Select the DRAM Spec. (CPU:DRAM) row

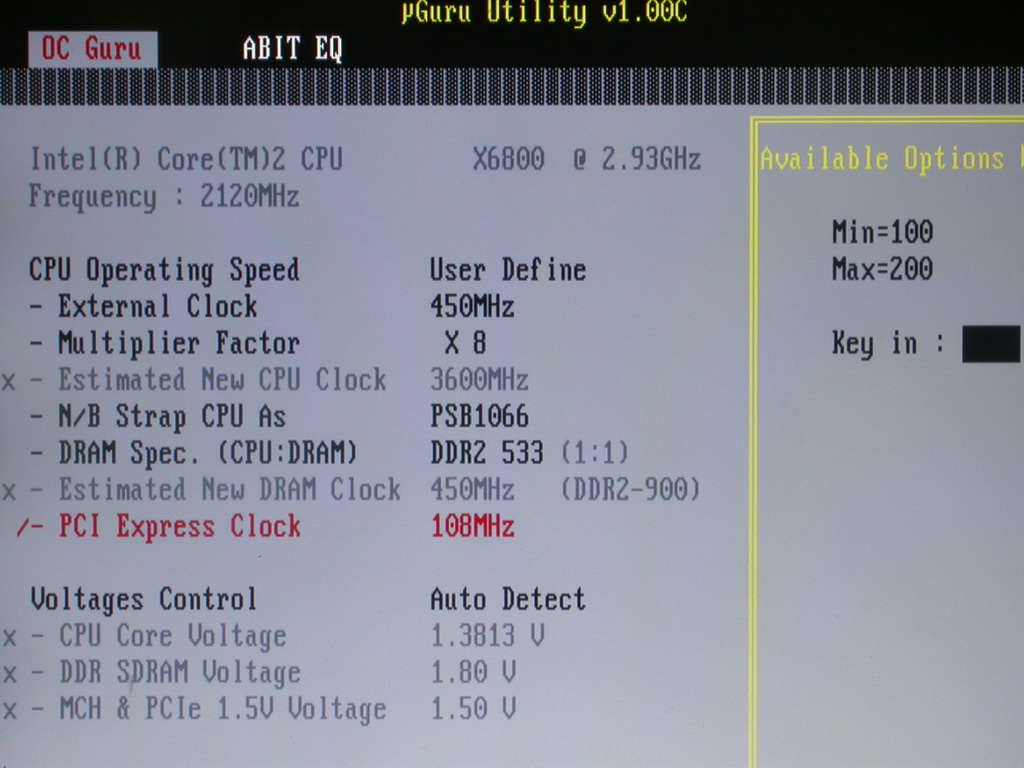coord(193,453)
